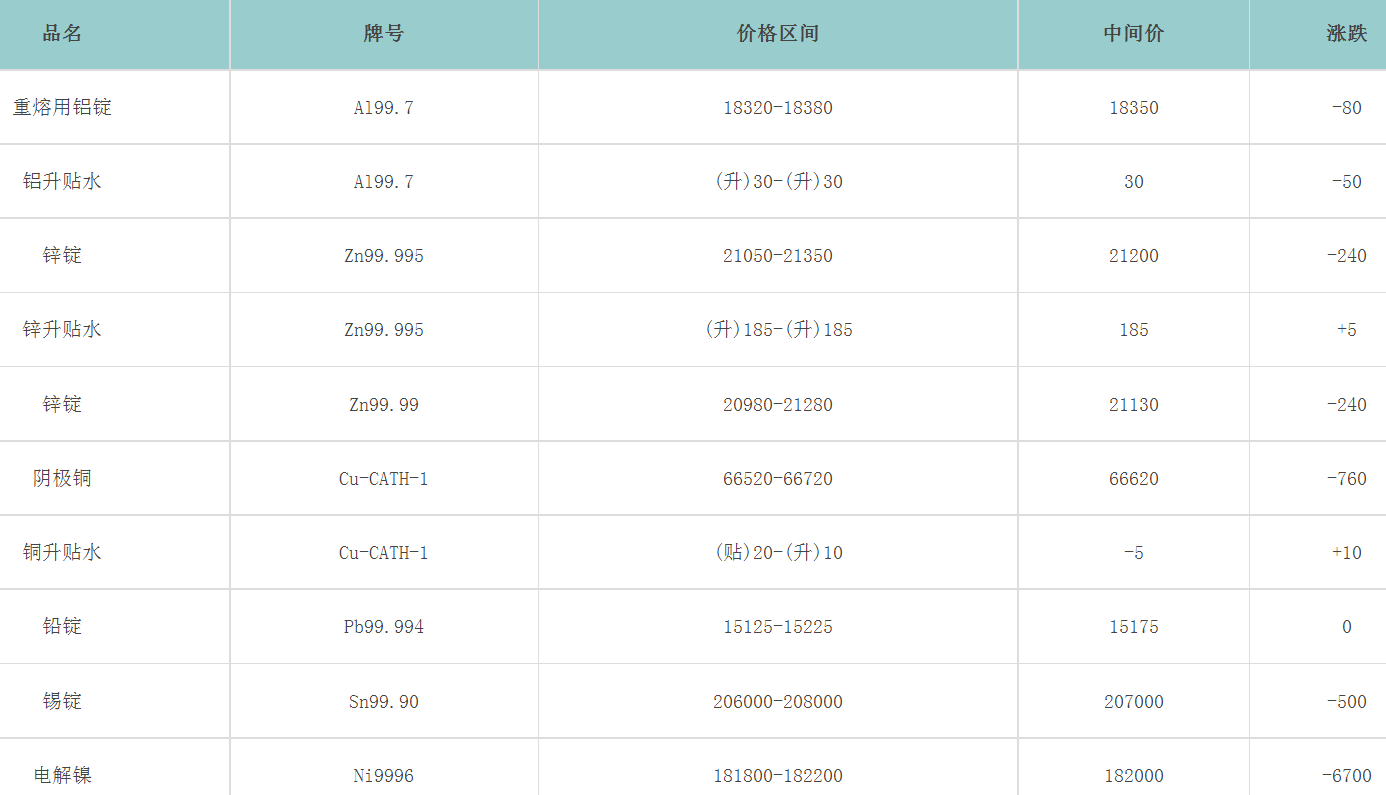Click the 66520-66720 price range cell
Screen dimensions: 1386x795
(x=778, y=479)
